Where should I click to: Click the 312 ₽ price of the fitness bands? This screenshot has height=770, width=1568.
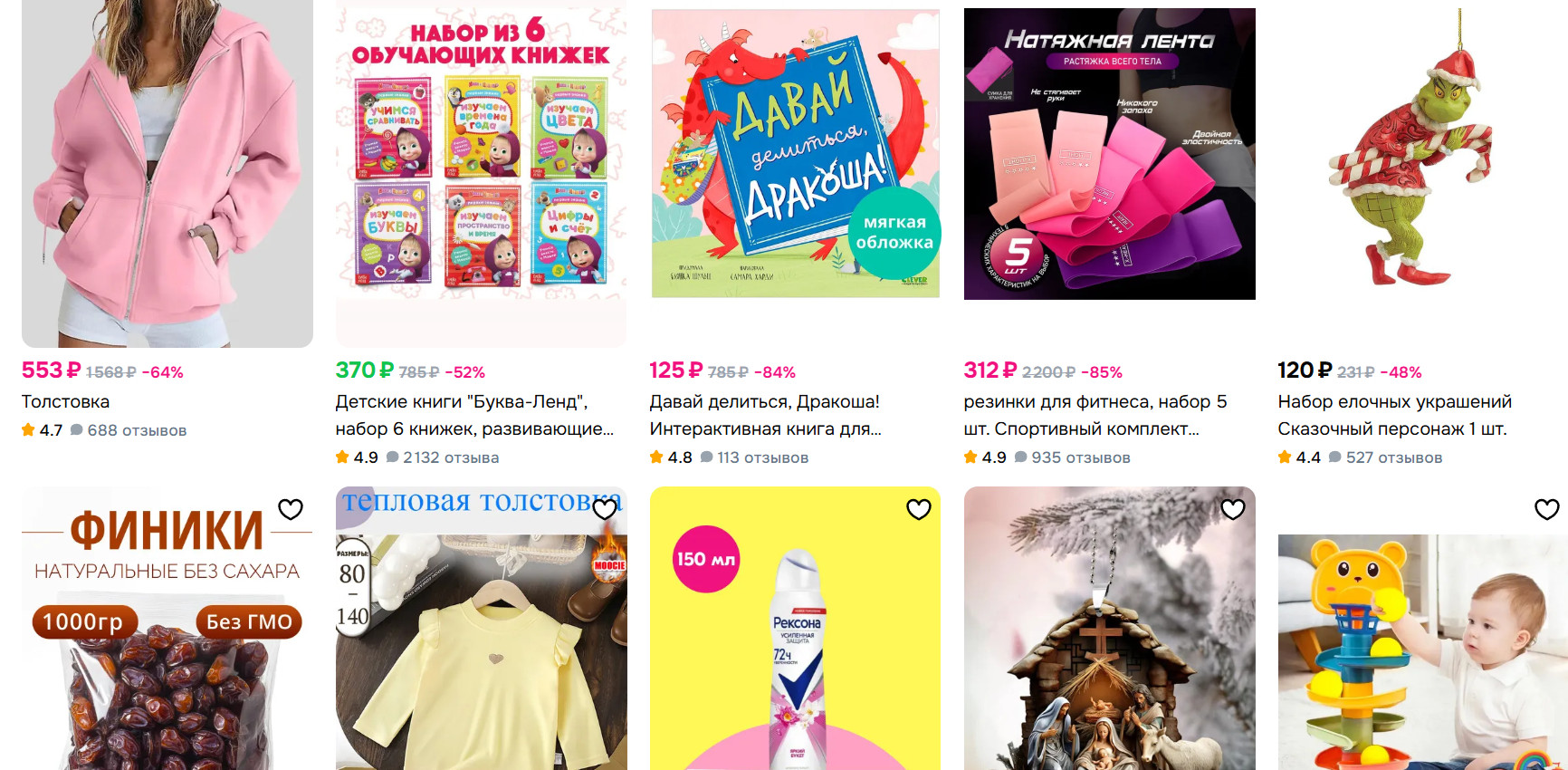(990, 371)
